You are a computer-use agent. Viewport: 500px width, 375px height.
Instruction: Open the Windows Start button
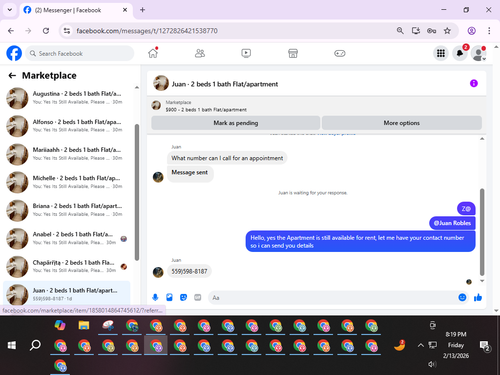pyautogui.click(x=12, y=345)
